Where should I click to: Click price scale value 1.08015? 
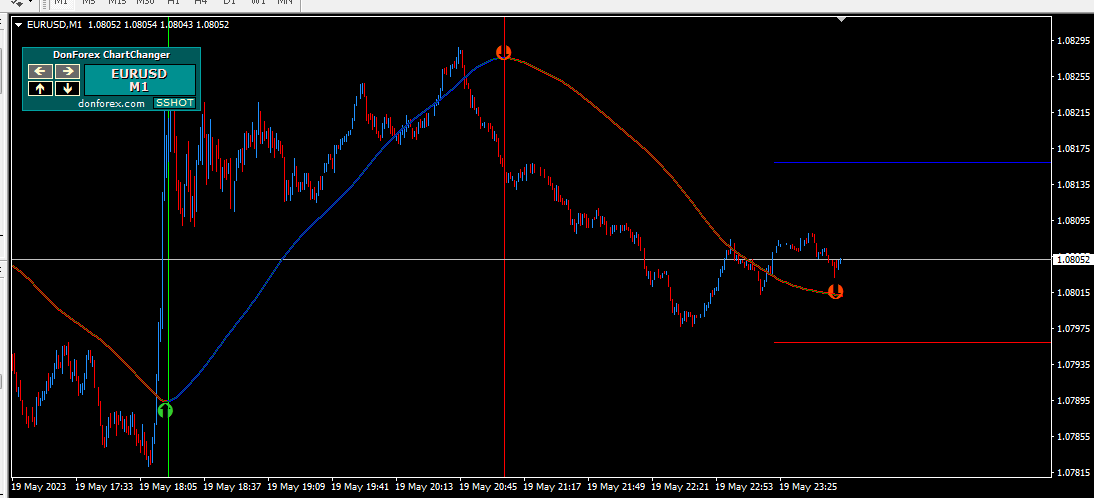point(1074,292)
